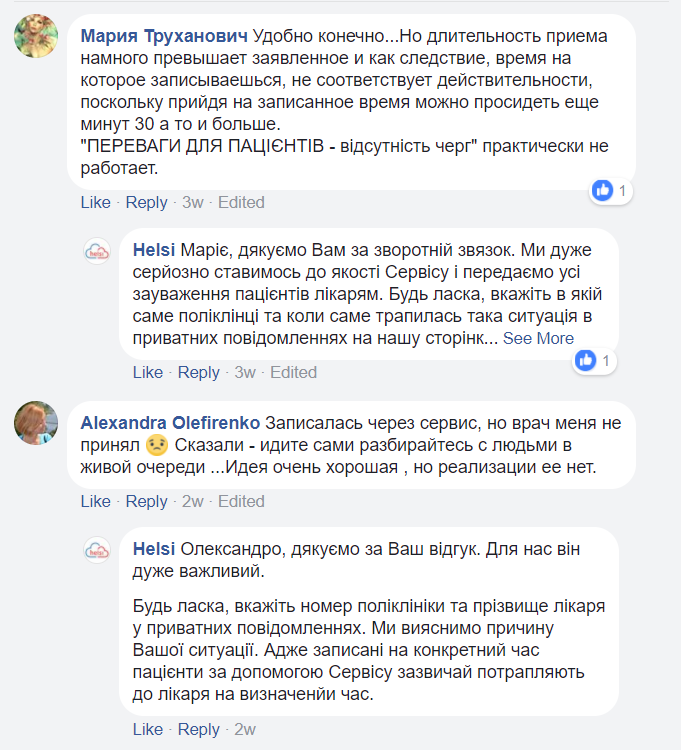Like Мария Труханович's comment

(95, 202)
